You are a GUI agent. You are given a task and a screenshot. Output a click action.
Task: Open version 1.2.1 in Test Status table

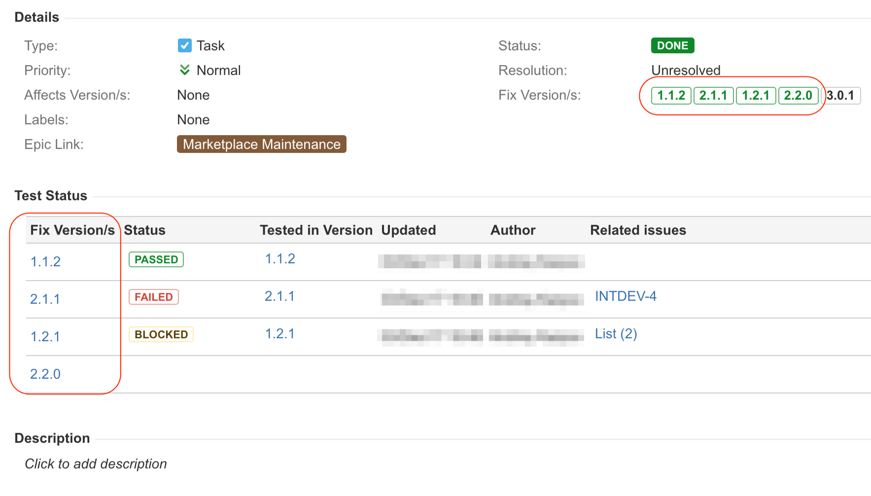pyautogui.click(x=45, y=336)
